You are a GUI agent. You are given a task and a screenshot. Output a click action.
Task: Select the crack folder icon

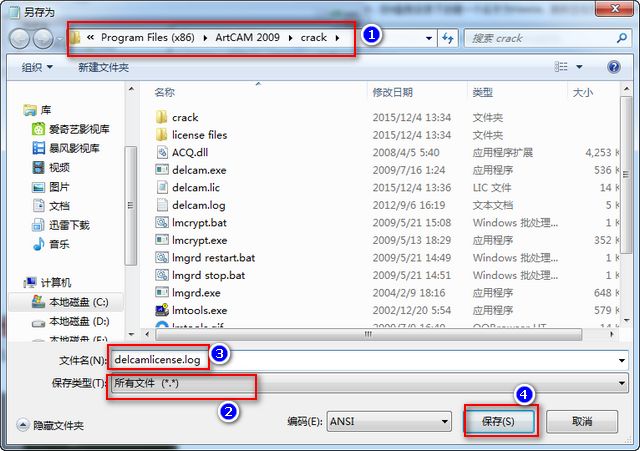tap(162, 117)
